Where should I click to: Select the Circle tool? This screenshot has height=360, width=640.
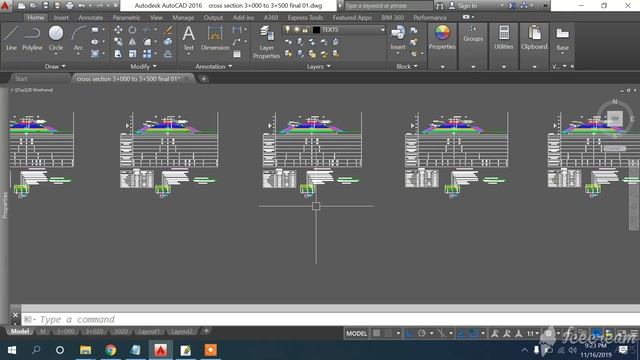coord(56,39)
